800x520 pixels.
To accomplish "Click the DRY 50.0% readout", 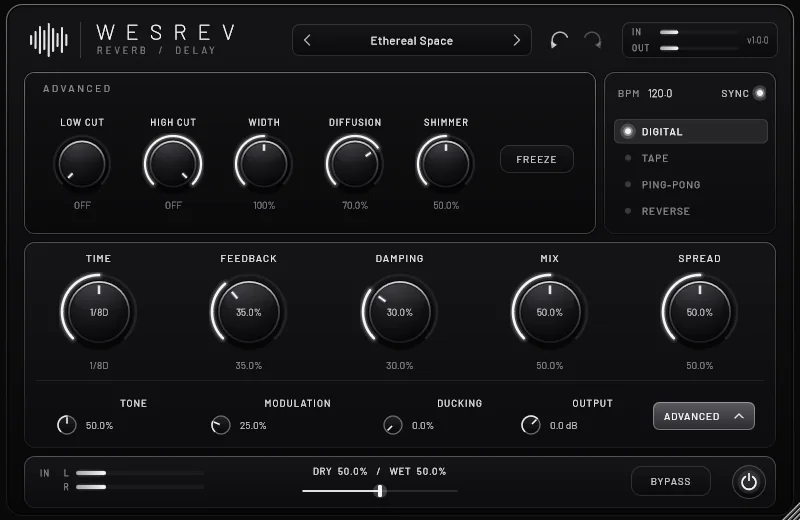I will tap(340, 472).
